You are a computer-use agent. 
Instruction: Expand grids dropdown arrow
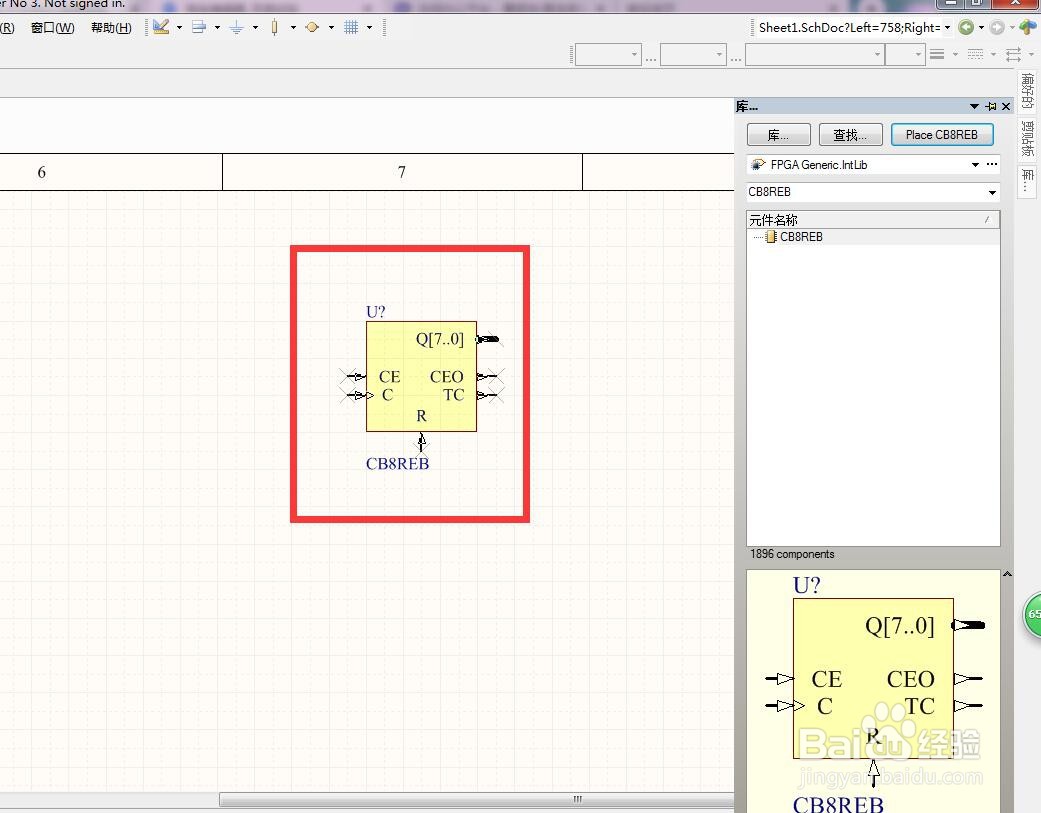369,28
